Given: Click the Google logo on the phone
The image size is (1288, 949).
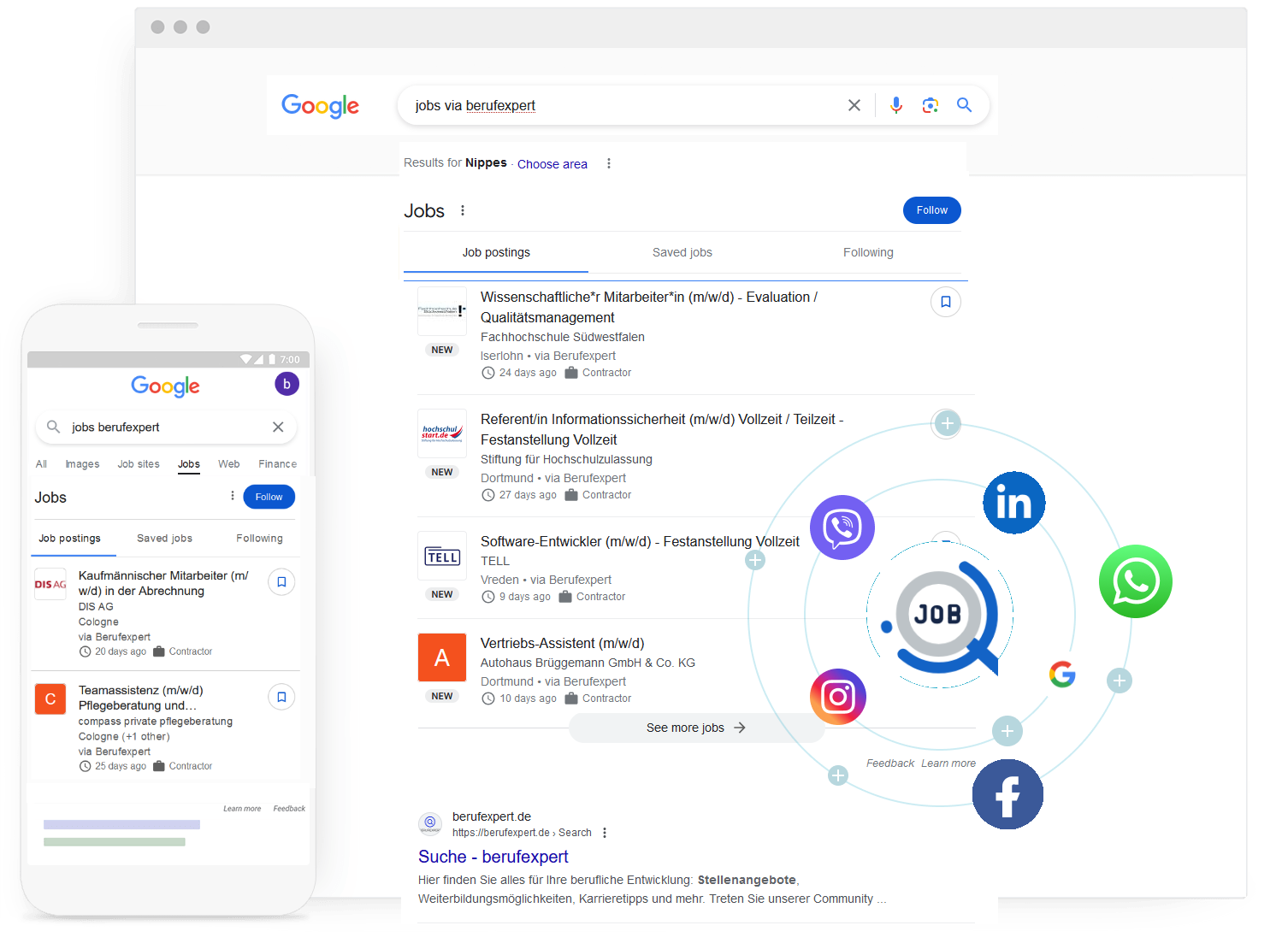Looking at the screenshot, I should pyautogui.click(x=165, y=386).
